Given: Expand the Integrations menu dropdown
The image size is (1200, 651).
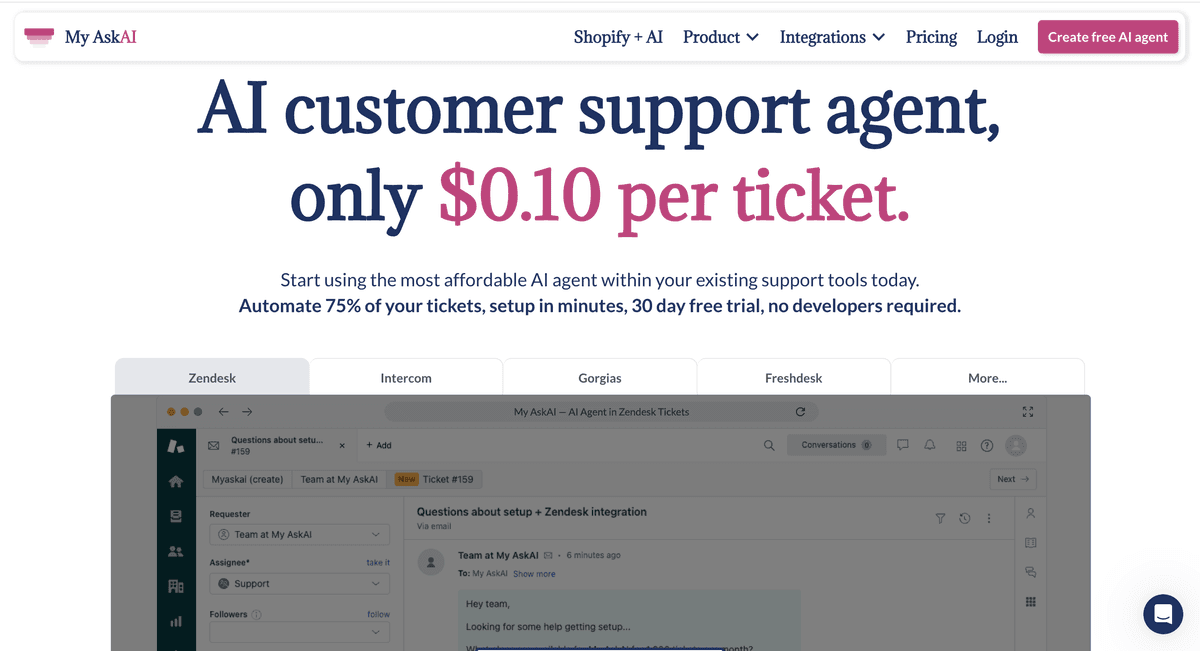Looking at the screenshot, I should (x=832, y=37).
